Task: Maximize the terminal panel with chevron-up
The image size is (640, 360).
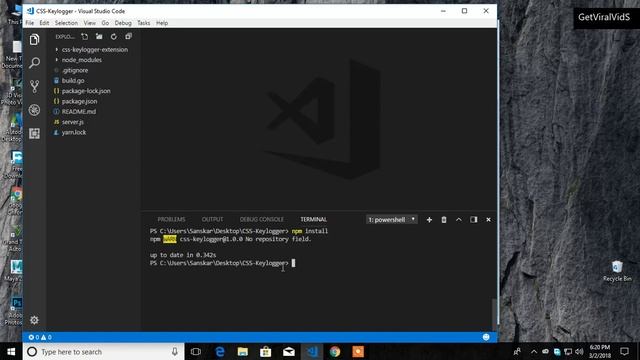Action: click(459, 220)
